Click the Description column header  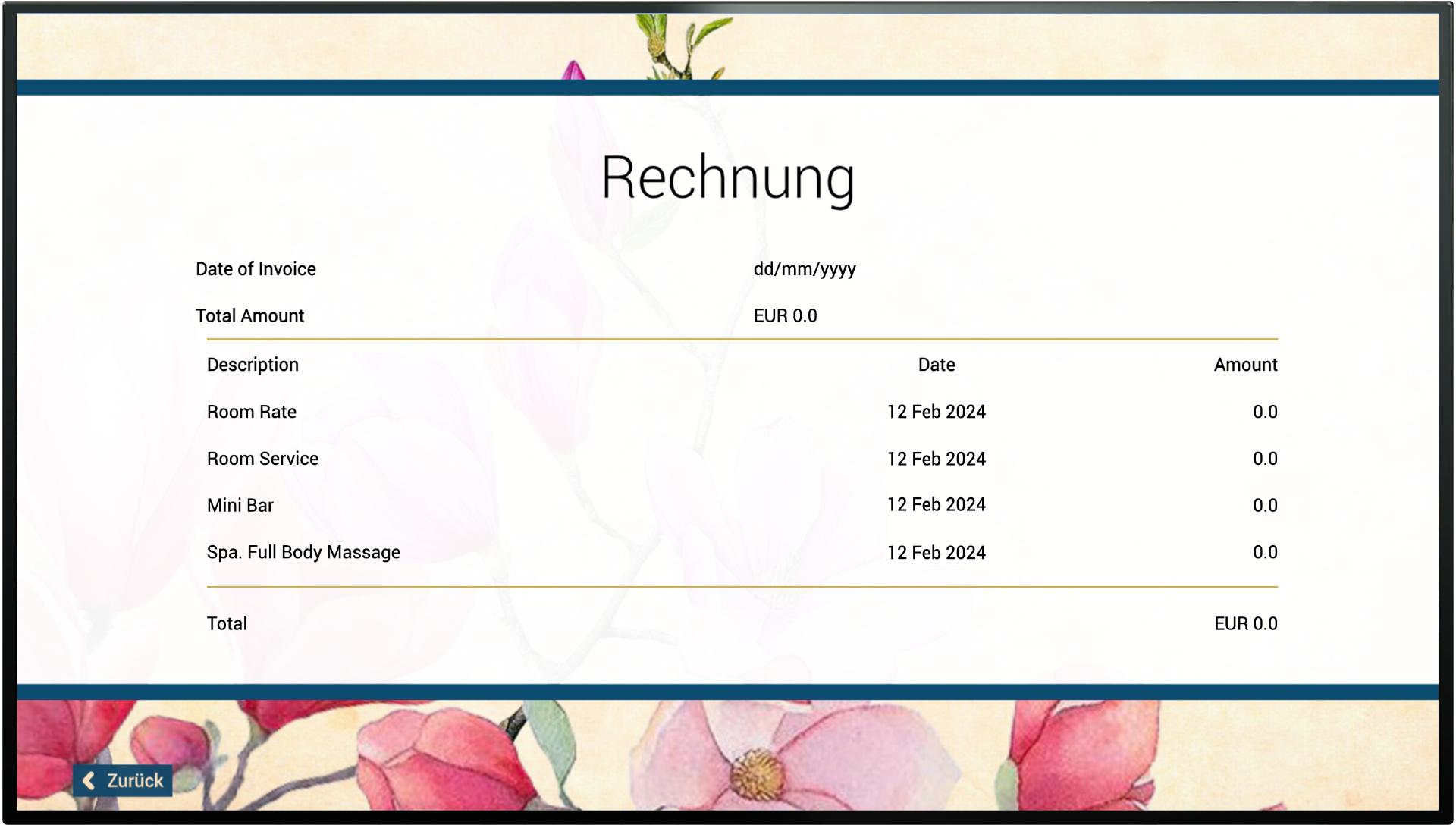tap(253, 365)
